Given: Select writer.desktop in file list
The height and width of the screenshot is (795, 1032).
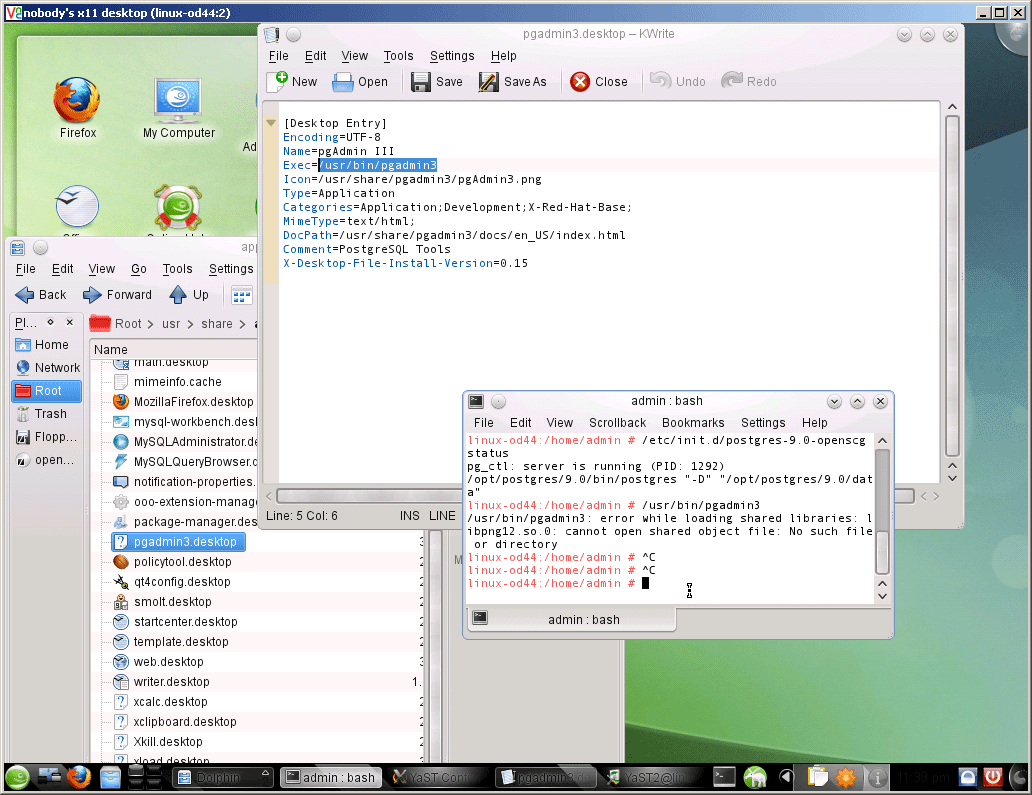Looking at the screenshot, I should click(x=162, y=682).
